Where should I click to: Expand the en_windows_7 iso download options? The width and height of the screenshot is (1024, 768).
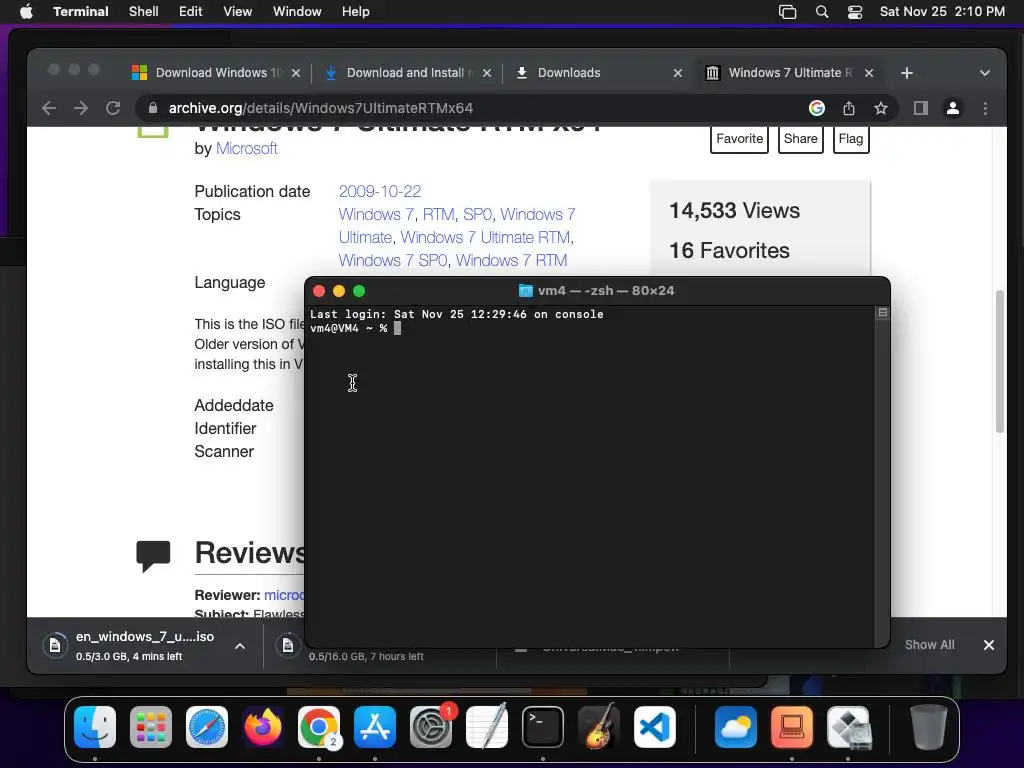[x=240, y=646]
